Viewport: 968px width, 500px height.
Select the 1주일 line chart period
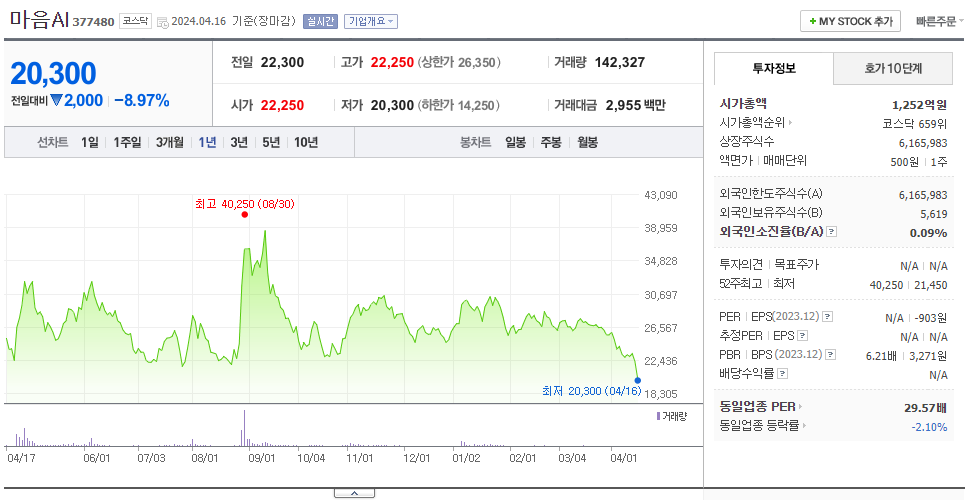click(x=127, y=143)
